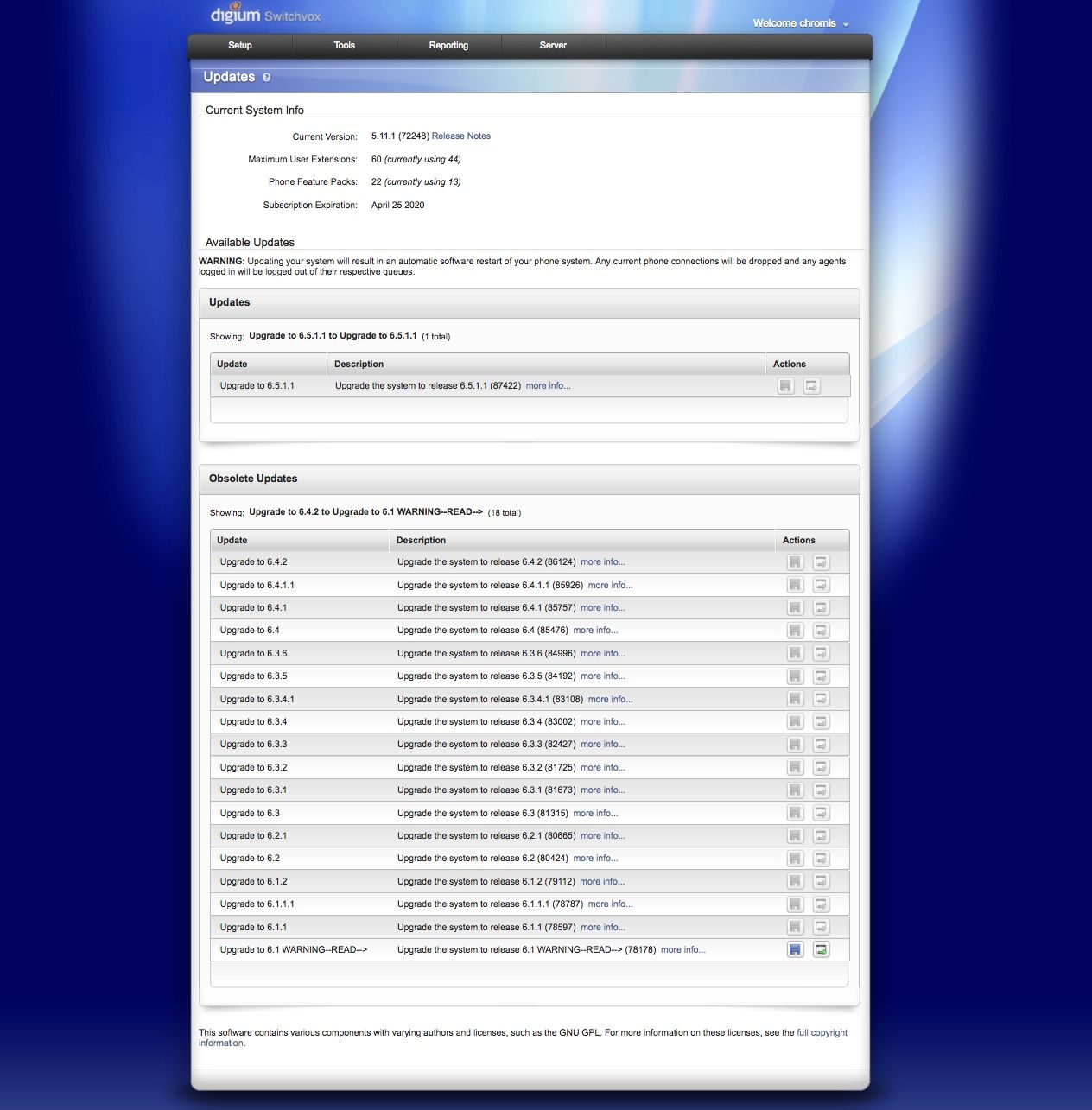The height and width of the screenshot is (1110, 1092).
Task: Open more info for release 6.4.1.1 (85926)
Action: pos(611,585)
